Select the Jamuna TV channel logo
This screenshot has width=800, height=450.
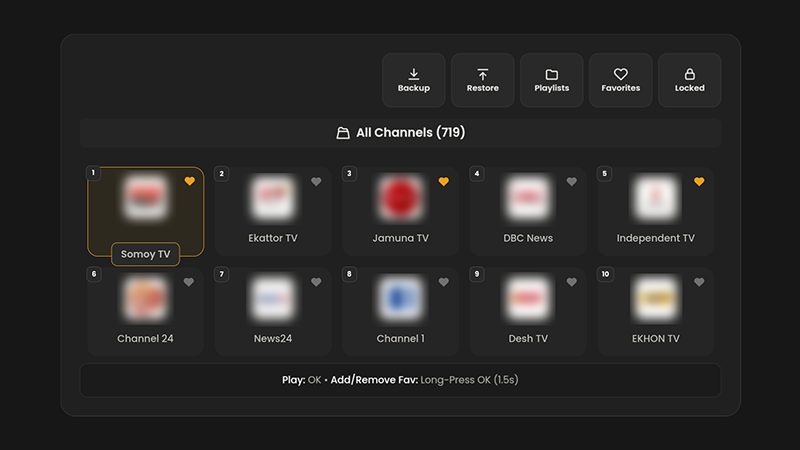(401, 198)
